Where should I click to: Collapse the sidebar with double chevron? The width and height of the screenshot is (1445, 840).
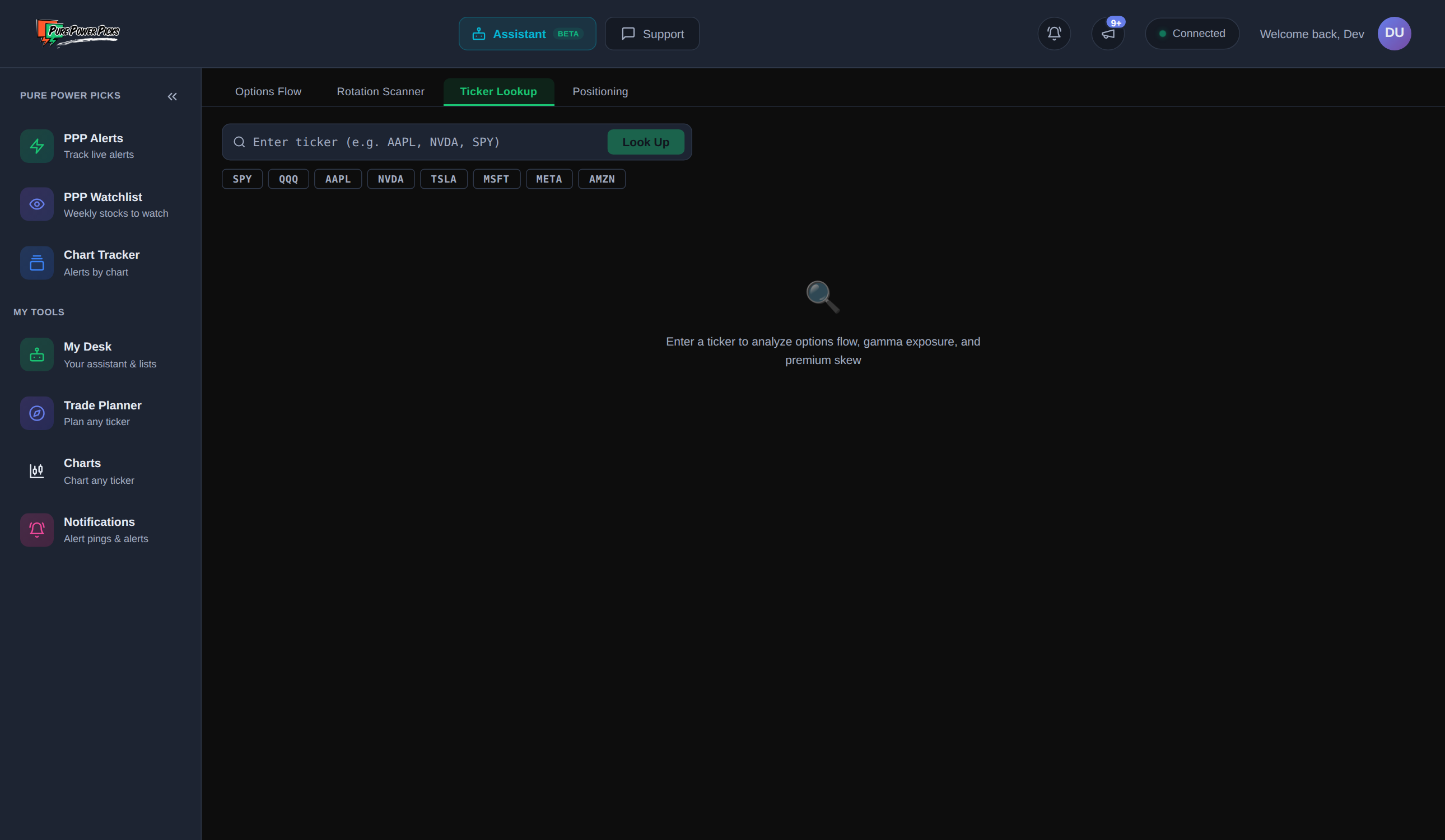tap(172, 96)
